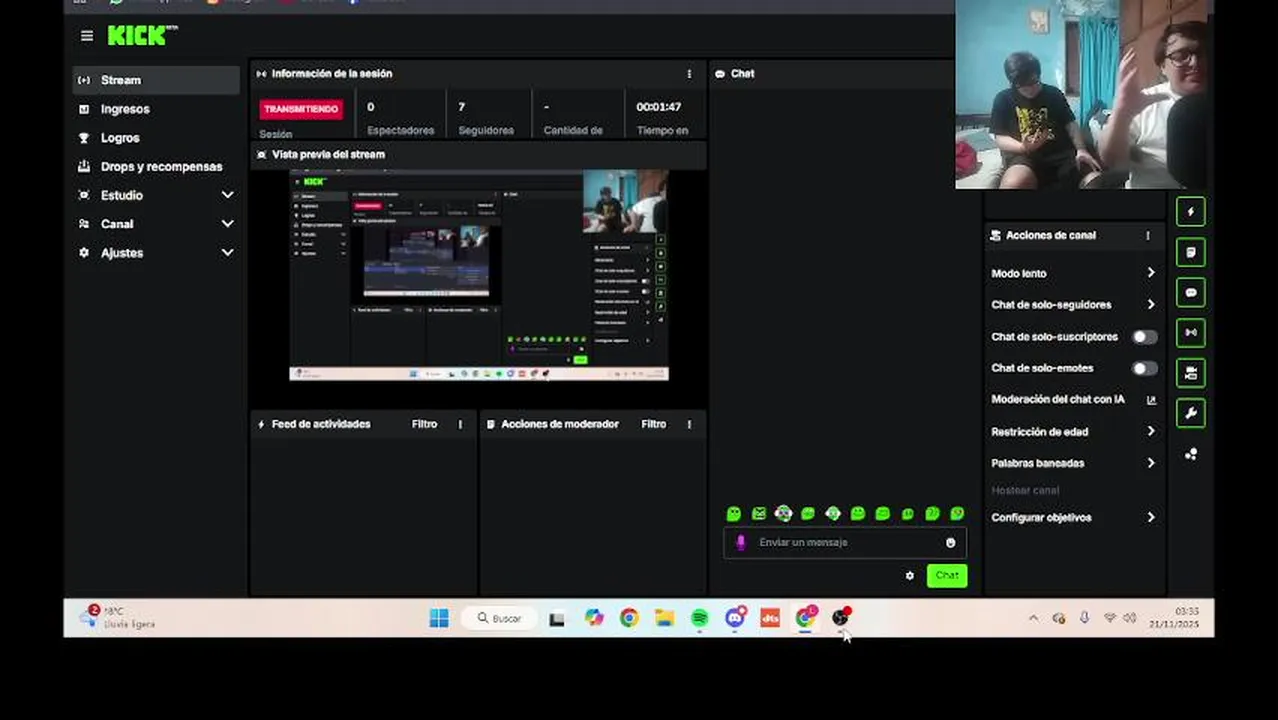Click the purple microphone icon in chat box
The height and width of the screenshot is (720, 1278).
click(740, 542)
